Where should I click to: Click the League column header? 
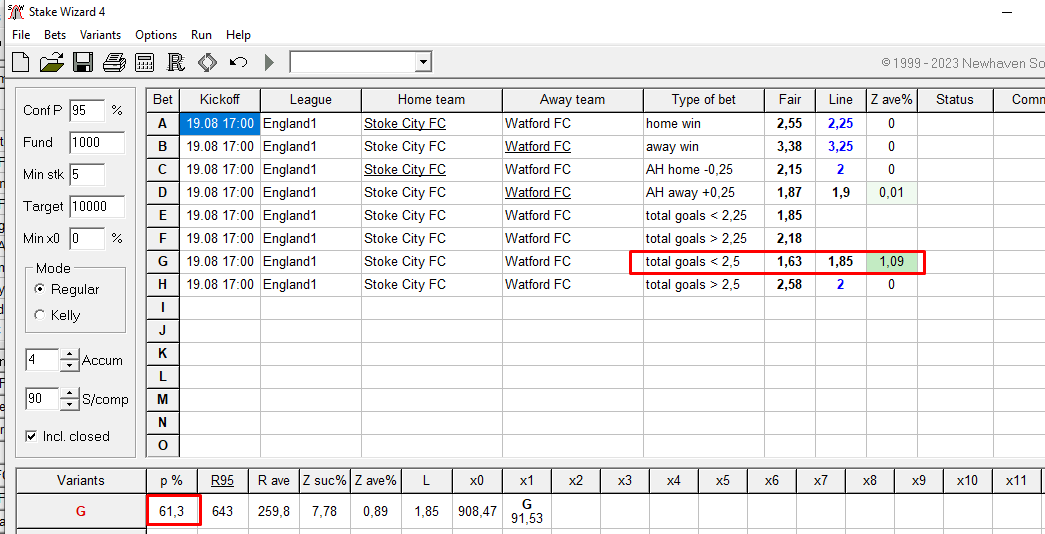coord(311,100)
